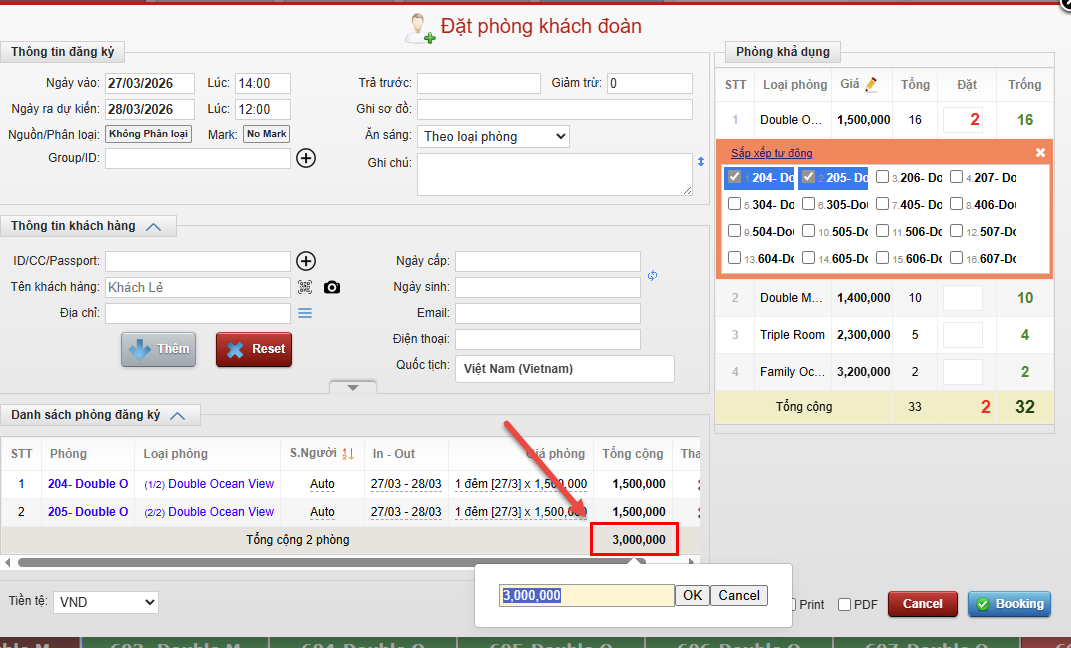The width and height of the screenshot is (1071, 648).
Task: Collapse the Danh sách phòng đăng ký section
Action: tap(178, 415)
